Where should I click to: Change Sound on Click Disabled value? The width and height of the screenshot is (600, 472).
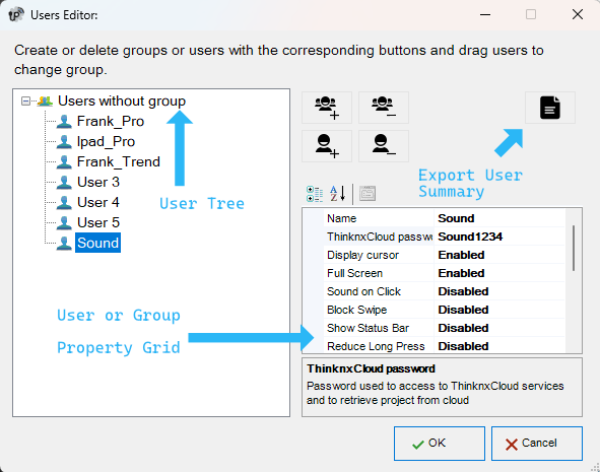pyautogui.click(x=499, y=292)
